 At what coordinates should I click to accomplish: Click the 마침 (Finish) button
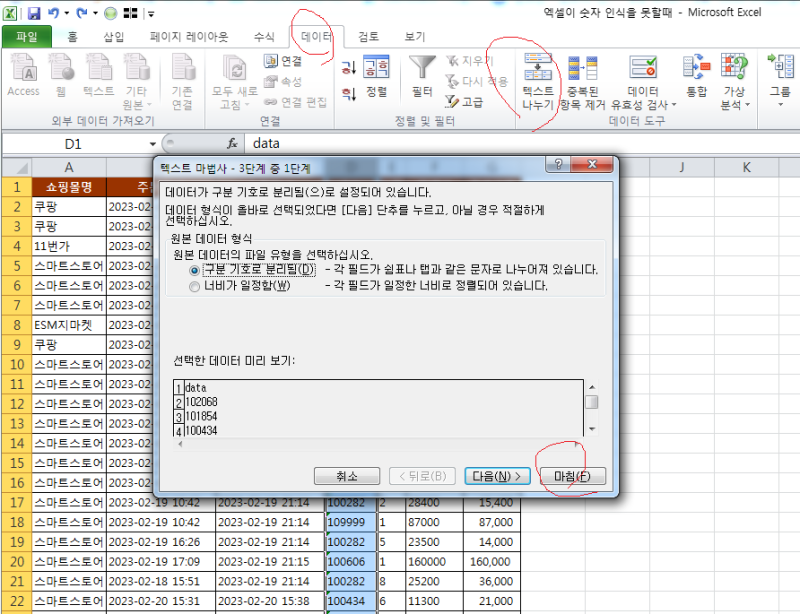pyautogui.click(x=571, y=477)
